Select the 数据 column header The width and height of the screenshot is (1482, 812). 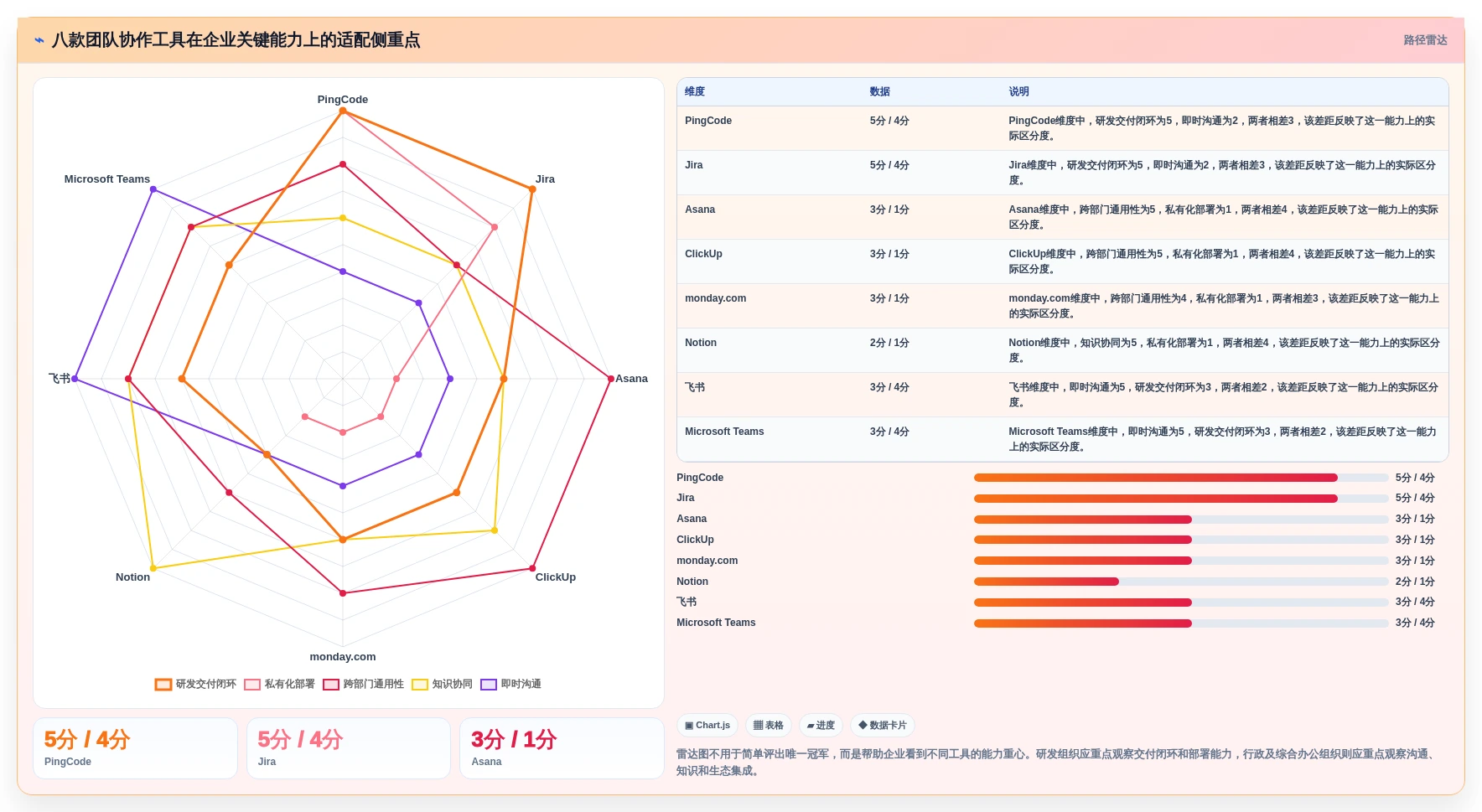(880, 92)
